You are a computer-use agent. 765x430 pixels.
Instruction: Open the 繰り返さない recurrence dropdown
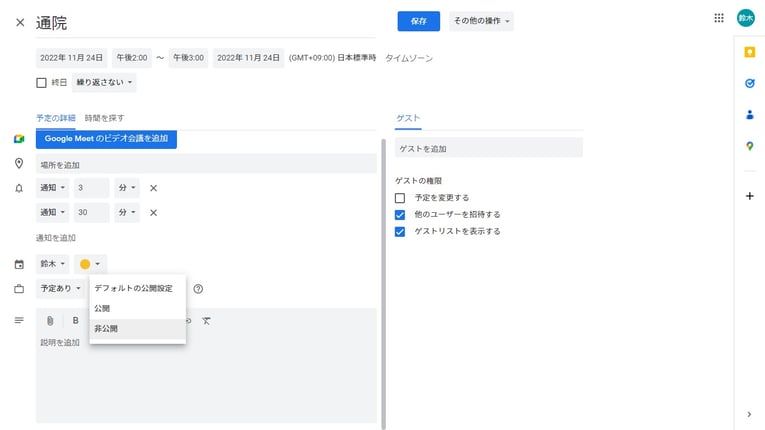point(104,82)
